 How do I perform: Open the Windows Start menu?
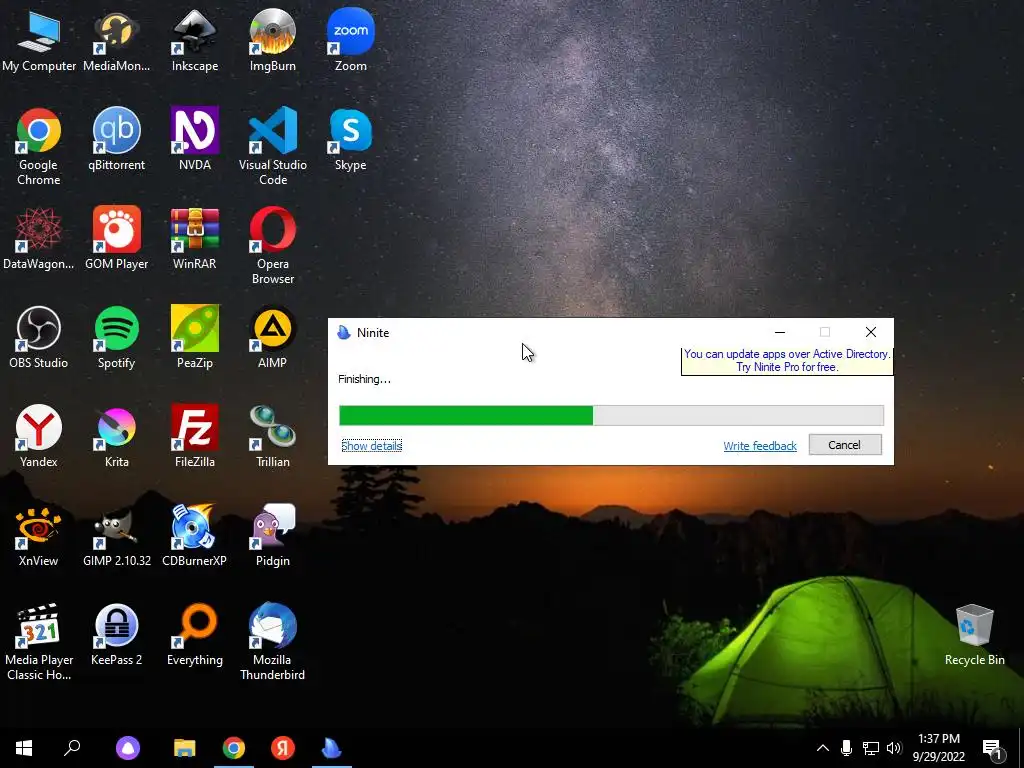24,748
